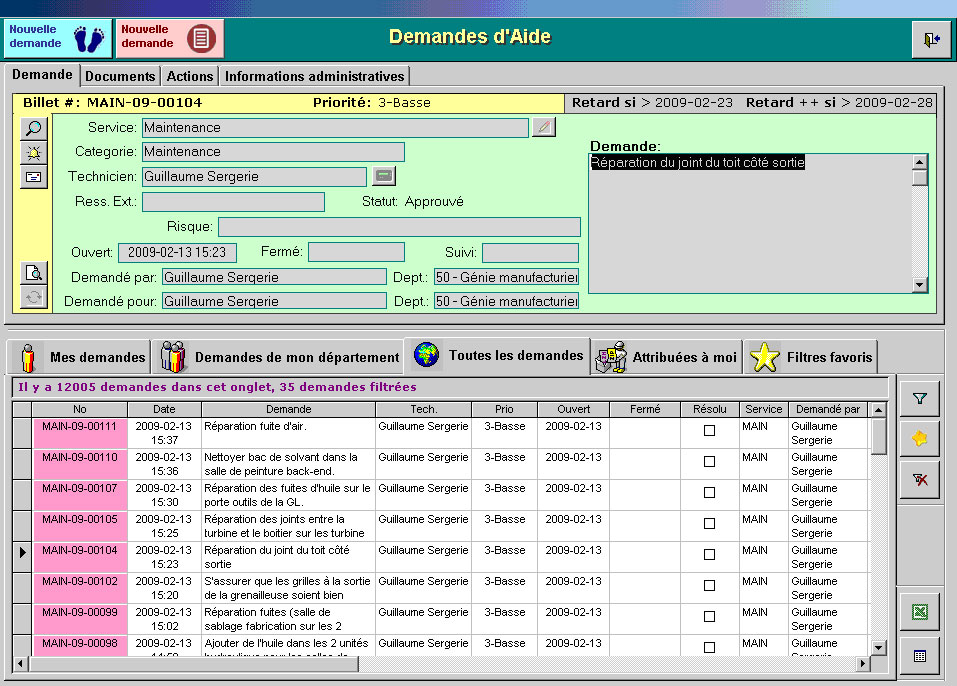The height and width of the screenshot is (686, 957).
Task: Click the blue table grid icon
Action: point(919,655)
